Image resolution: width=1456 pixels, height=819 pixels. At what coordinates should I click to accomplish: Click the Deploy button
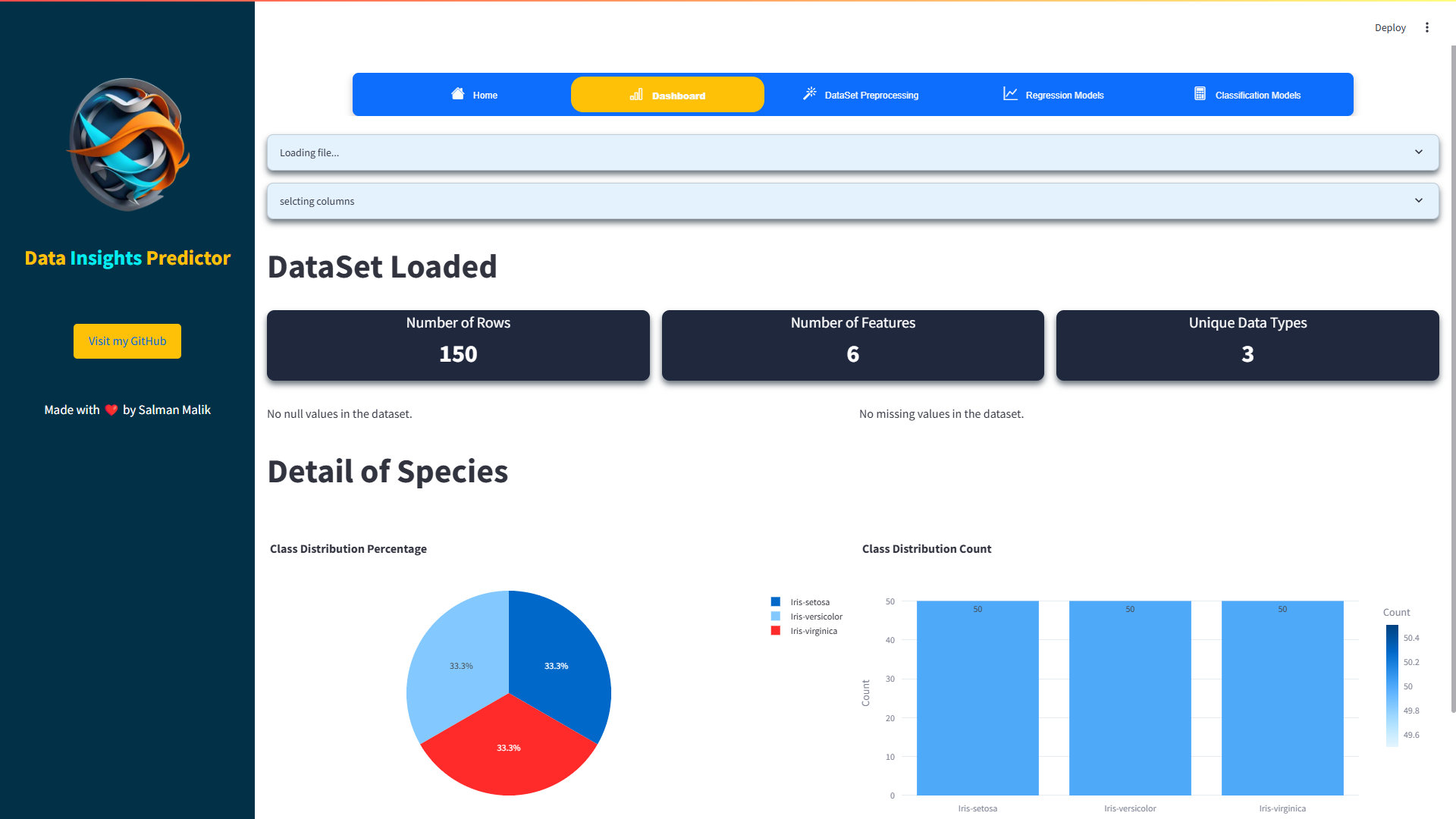[x=1389, y=27]
